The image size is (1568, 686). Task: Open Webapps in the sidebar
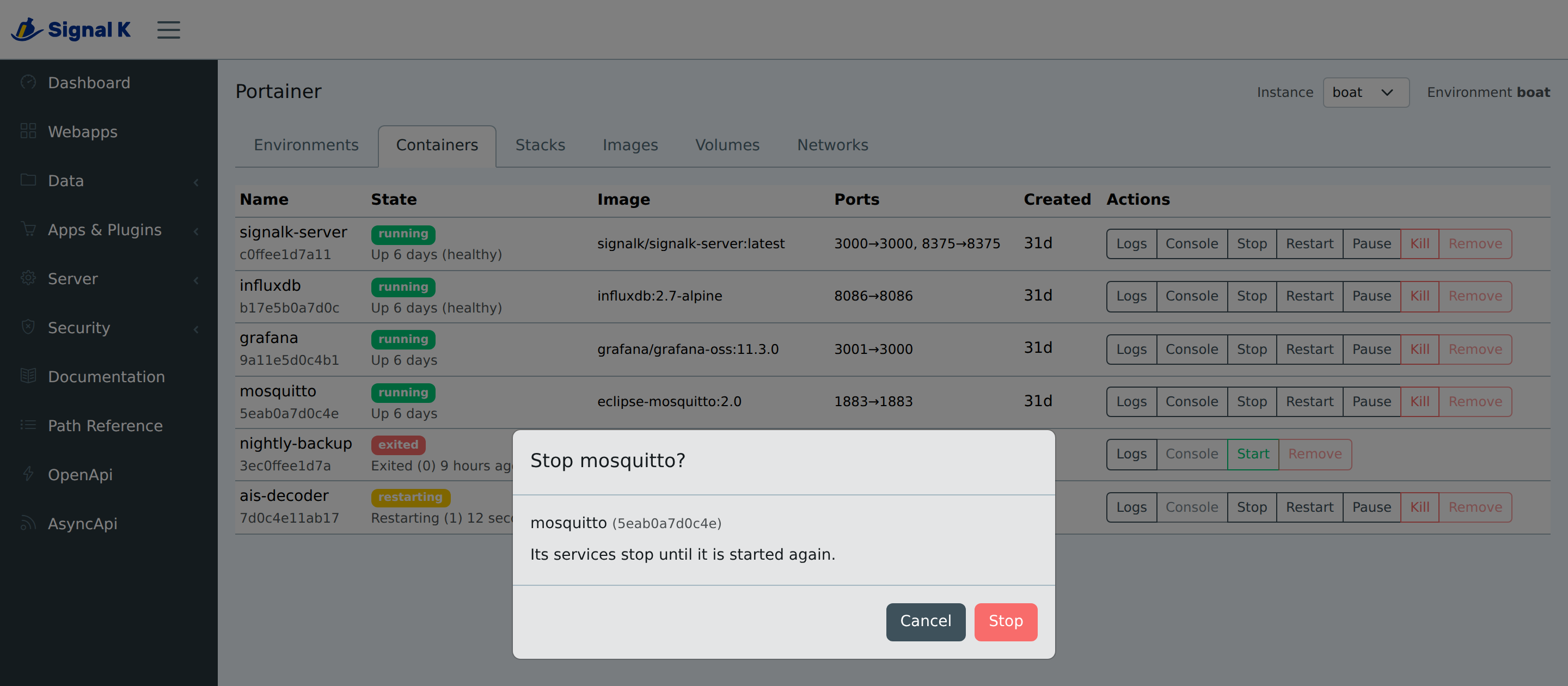[108, 131]
